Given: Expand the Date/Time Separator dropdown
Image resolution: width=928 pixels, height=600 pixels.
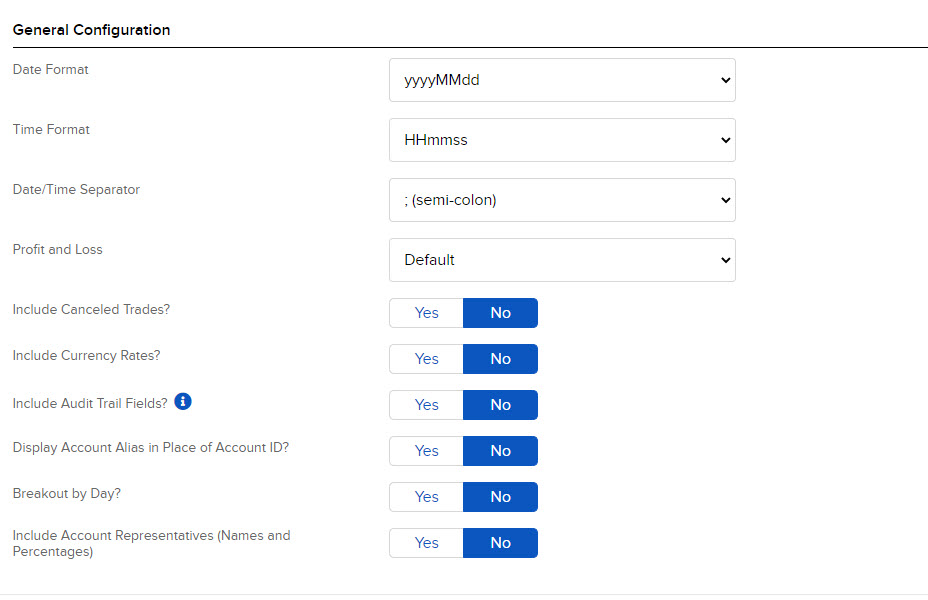Looking at the screenshot, I should 562,200.
